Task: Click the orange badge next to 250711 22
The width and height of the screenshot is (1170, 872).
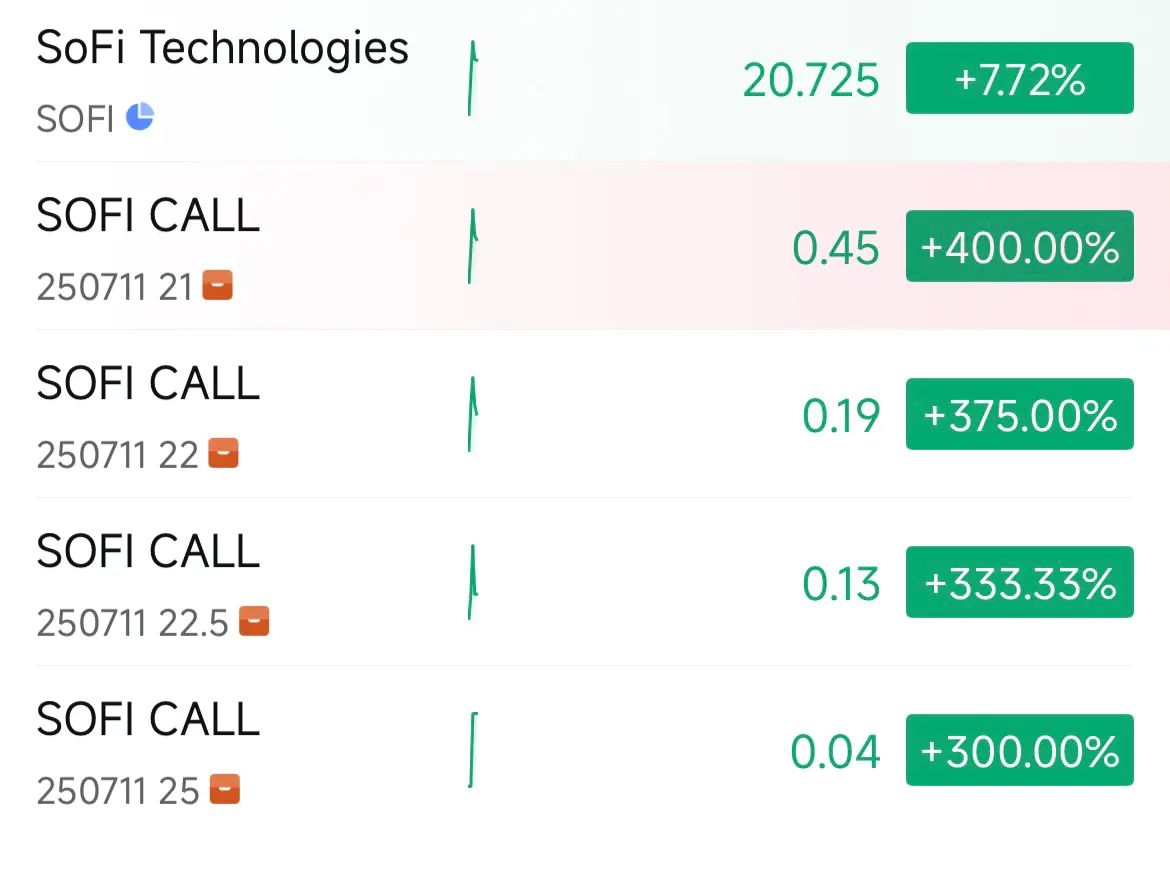Action: (223, 453)
